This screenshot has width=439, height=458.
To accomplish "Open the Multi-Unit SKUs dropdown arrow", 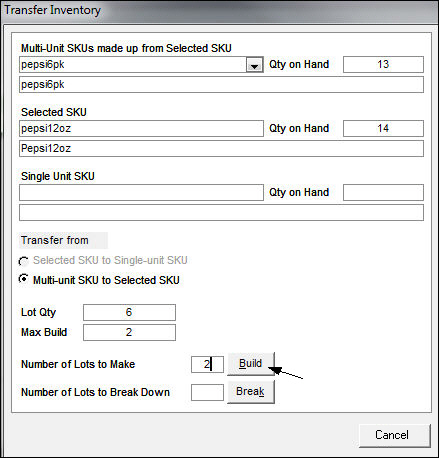I will (x=254, y=65).
